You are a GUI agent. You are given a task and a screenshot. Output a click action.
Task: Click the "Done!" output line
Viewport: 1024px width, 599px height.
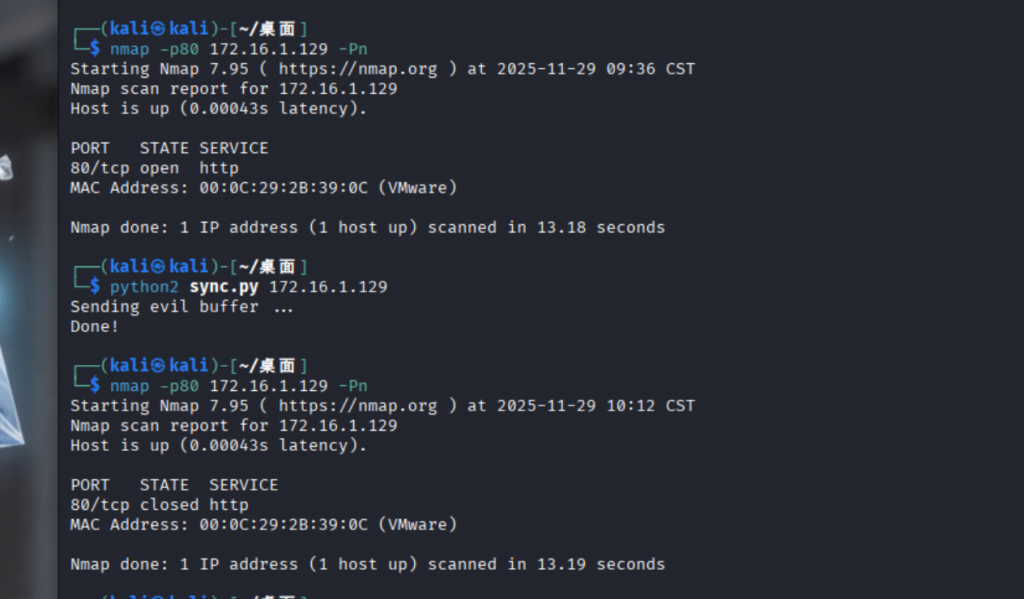point(94,326)
